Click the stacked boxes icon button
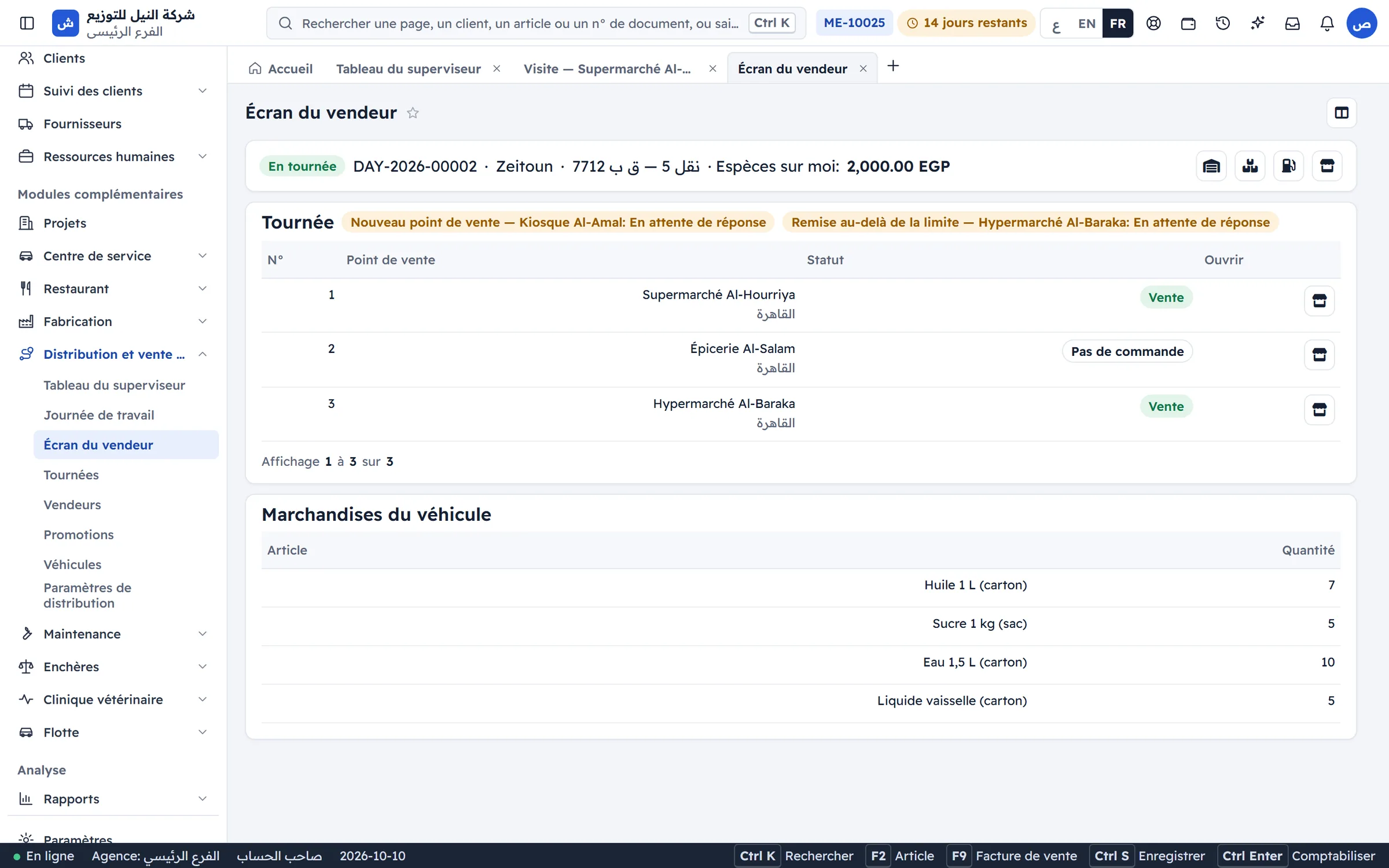1389x868 pixels. pyautogui.click(x=1250, y=166)
